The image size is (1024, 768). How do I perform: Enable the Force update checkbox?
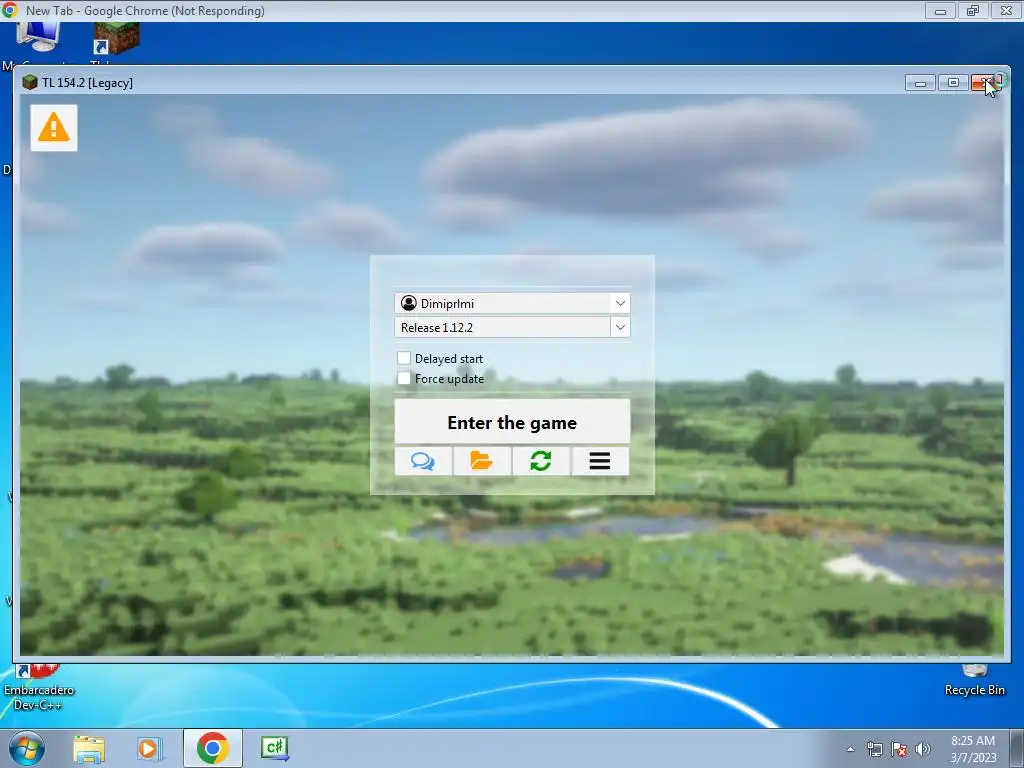click(x=404, y=378)
